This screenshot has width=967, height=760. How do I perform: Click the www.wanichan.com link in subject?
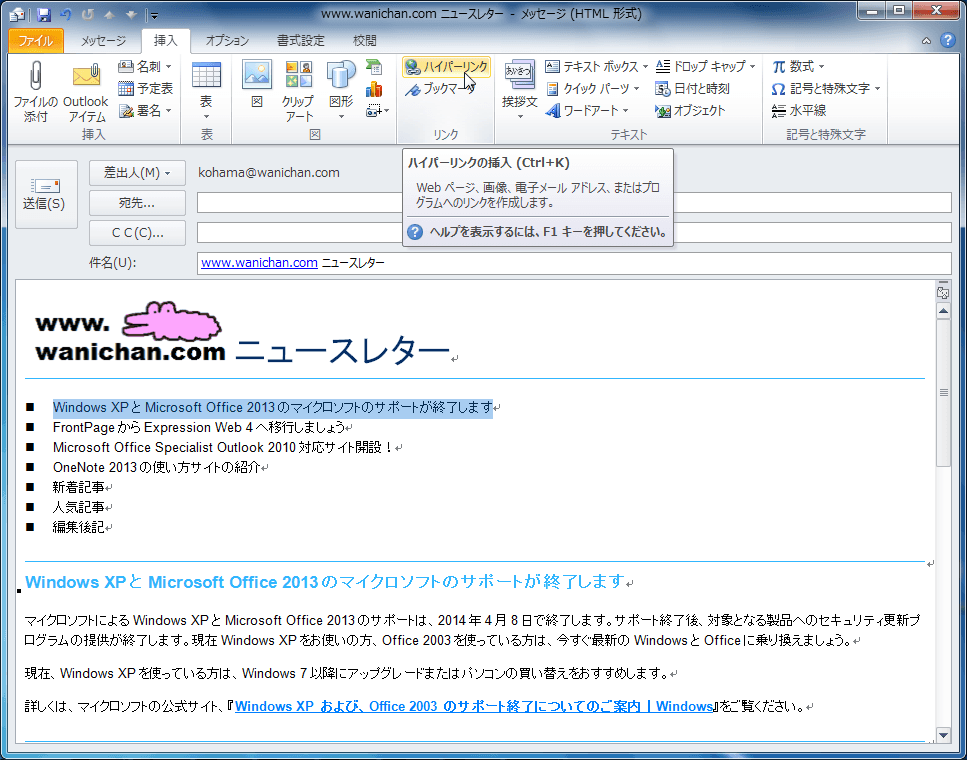259,263
